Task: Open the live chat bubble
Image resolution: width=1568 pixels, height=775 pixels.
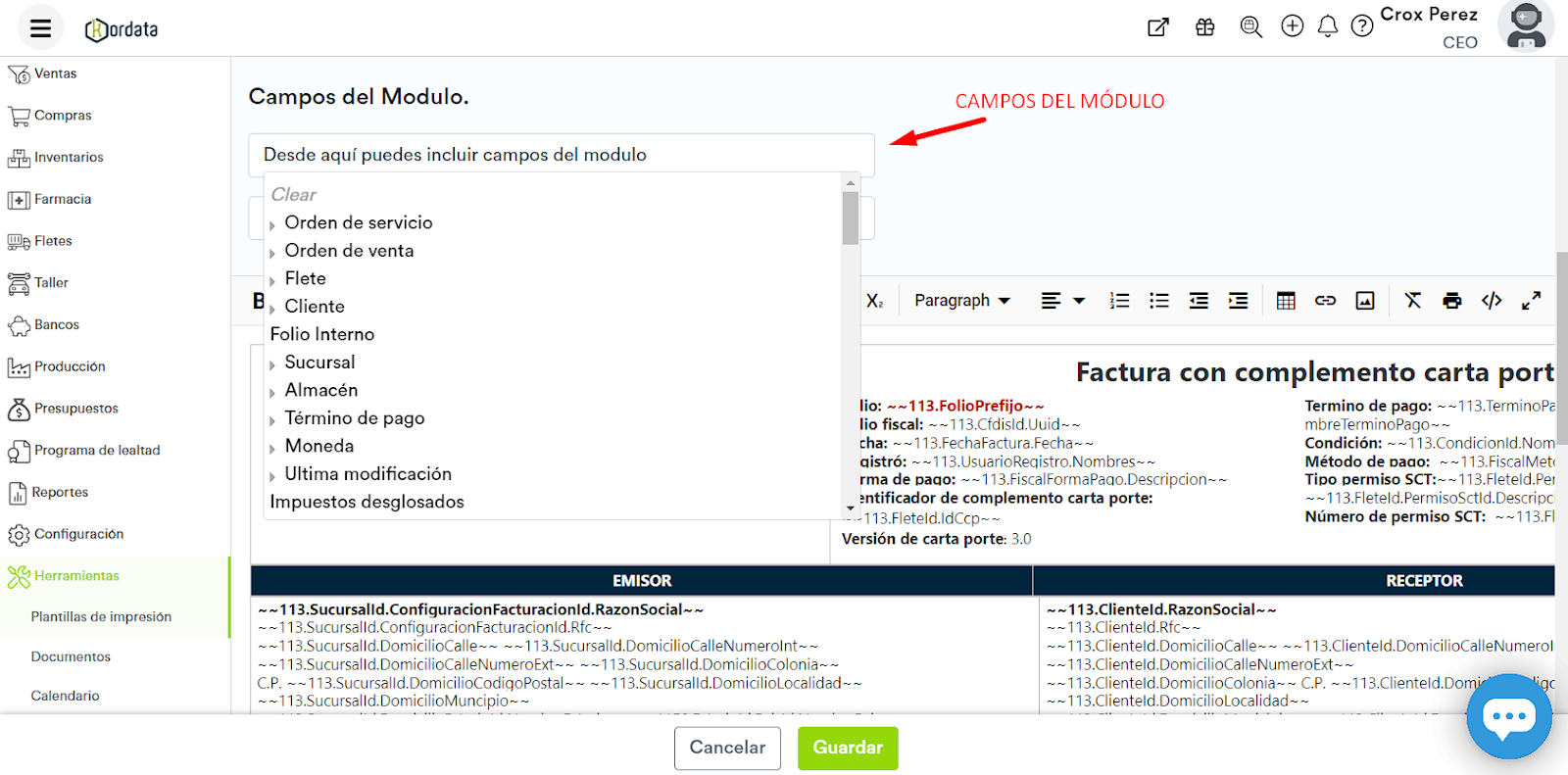Action: (x=1508, y=716)
